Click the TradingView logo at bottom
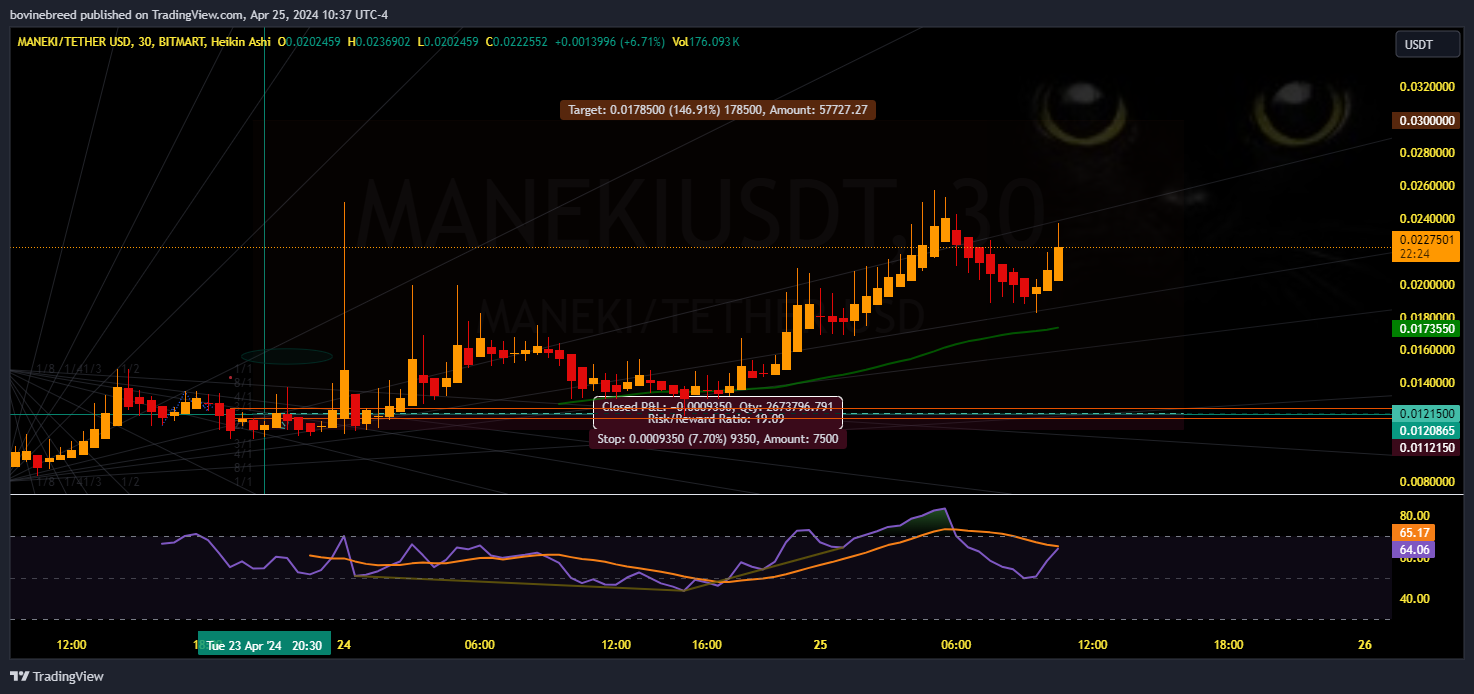This screenshot has height=694, width=1474. [57, 676]
